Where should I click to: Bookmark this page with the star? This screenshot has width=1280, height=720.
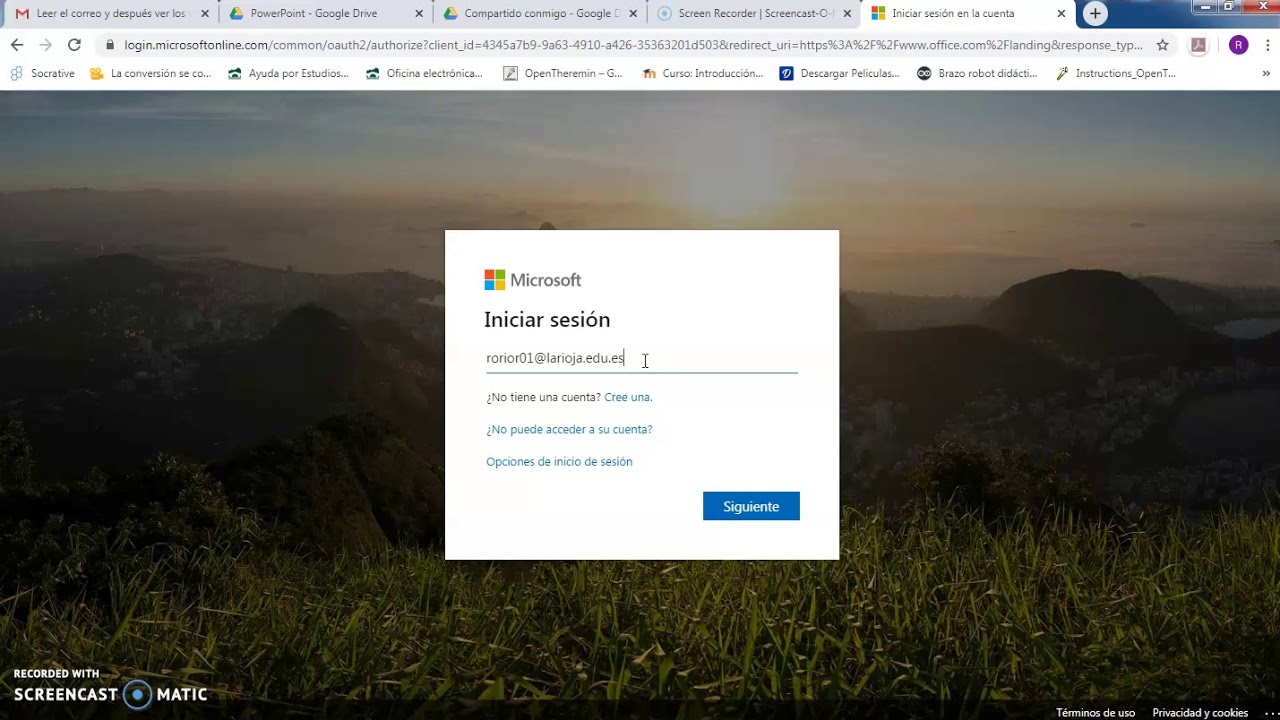tap(1162, 45)
